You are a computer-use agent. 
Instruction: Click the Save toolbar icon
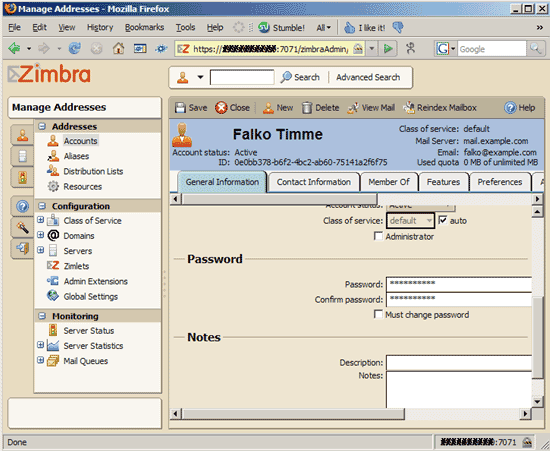(x=180, y=108)
